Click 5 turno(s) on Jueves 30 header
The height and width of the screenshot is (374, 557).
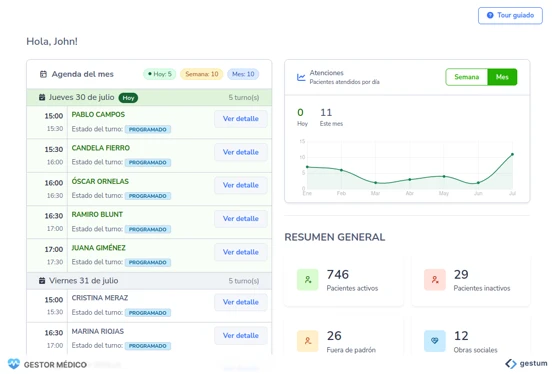click(244, 97)
